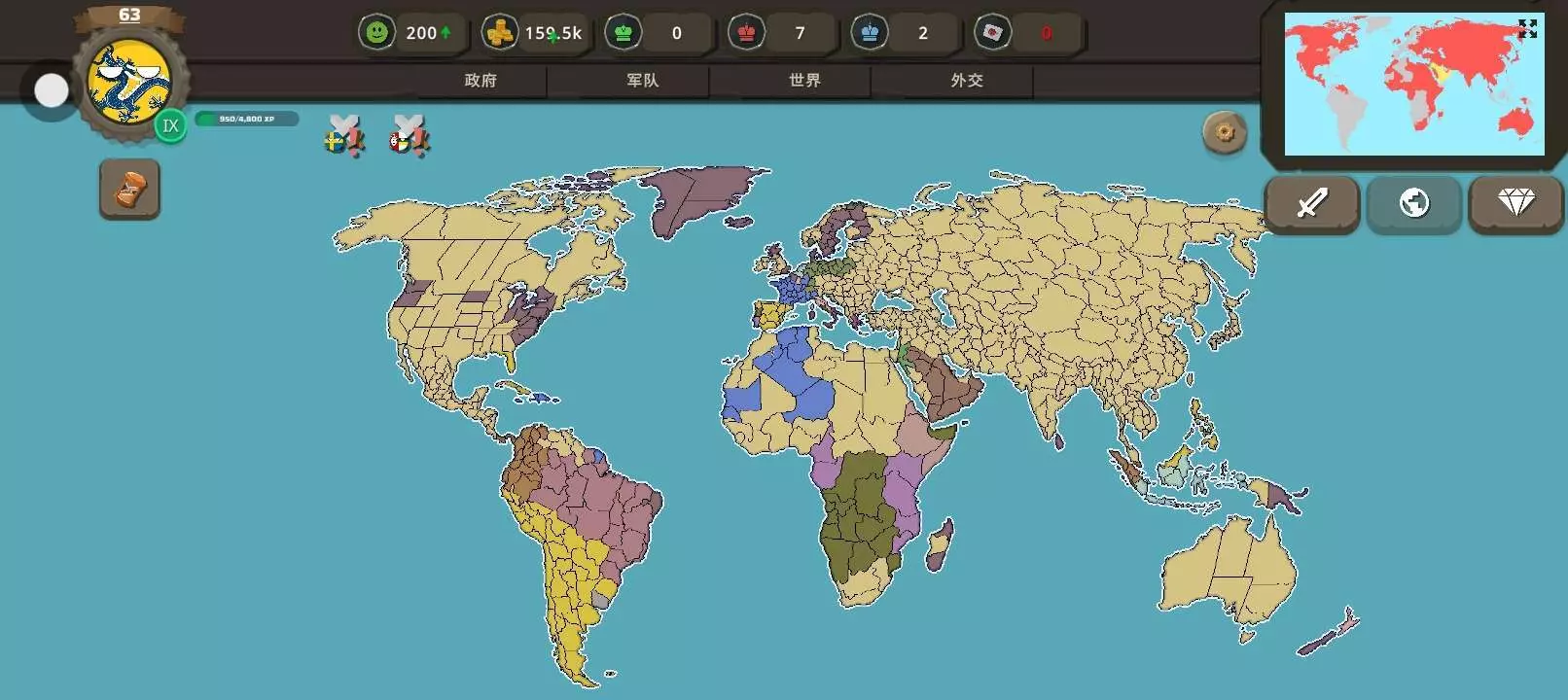Screen dimensions: 1568x700
Task: Select the sword map mode button
Action: (x=1312, y=204)
